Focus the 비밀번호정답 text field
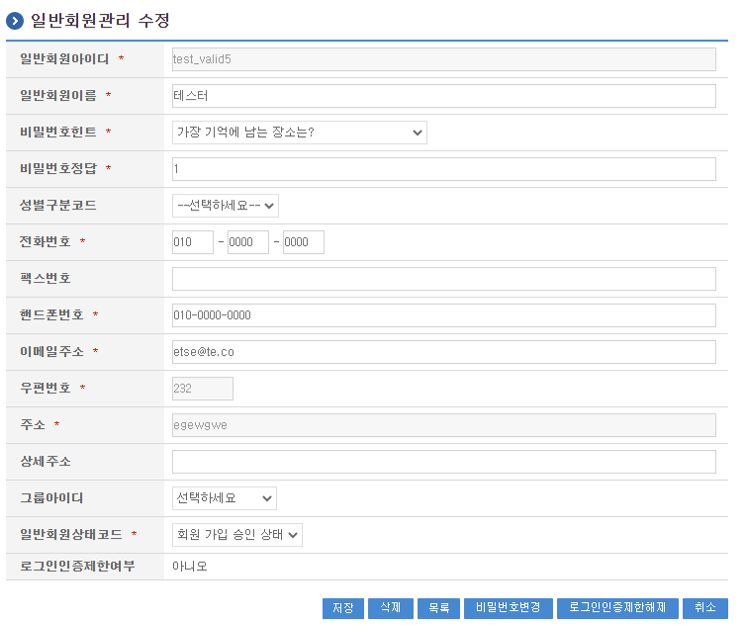746x625 pixels. point(444,168)
